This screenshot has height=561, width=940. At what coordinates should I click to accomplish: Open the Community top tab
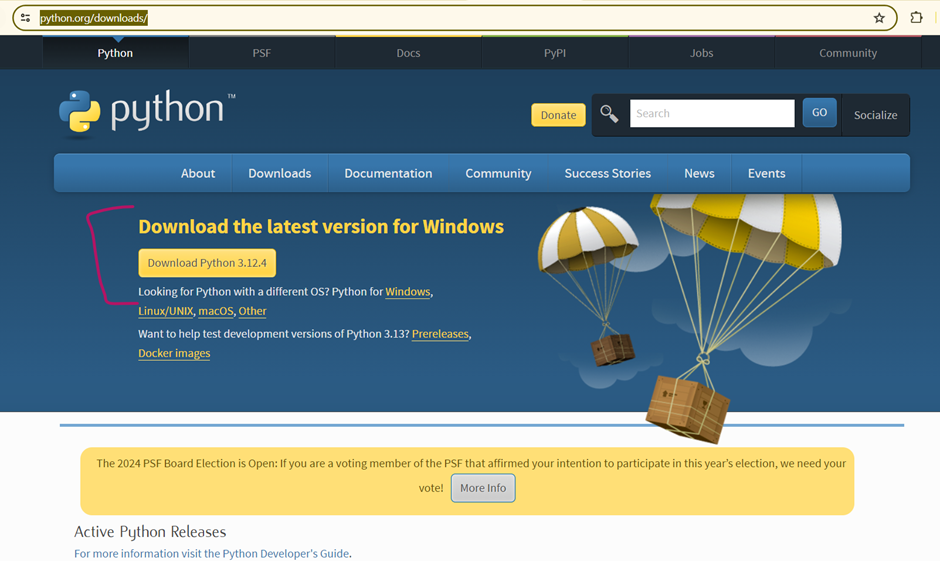tap(848, 53)
